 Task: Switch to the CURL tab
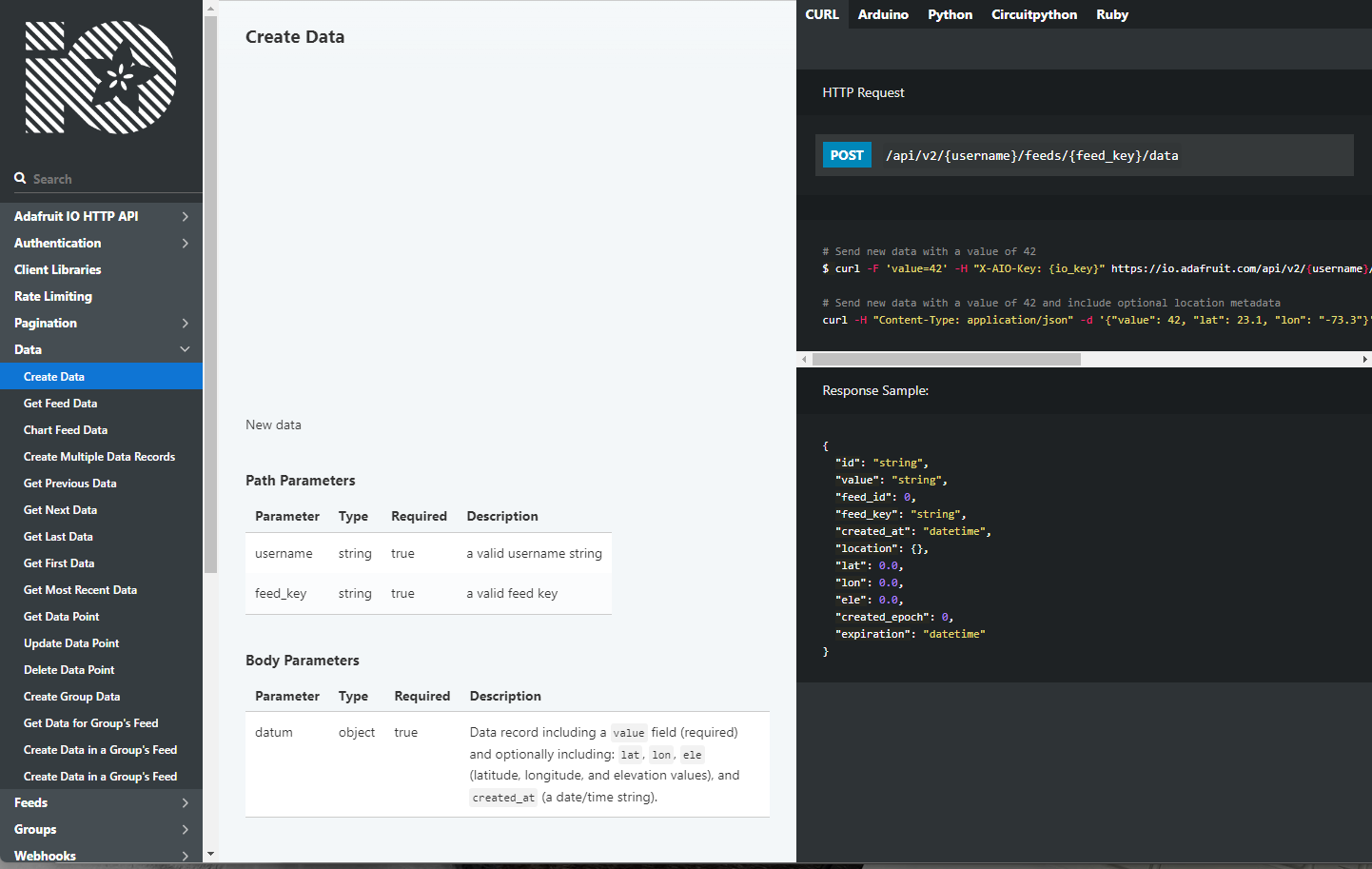(x=822, y=14)
